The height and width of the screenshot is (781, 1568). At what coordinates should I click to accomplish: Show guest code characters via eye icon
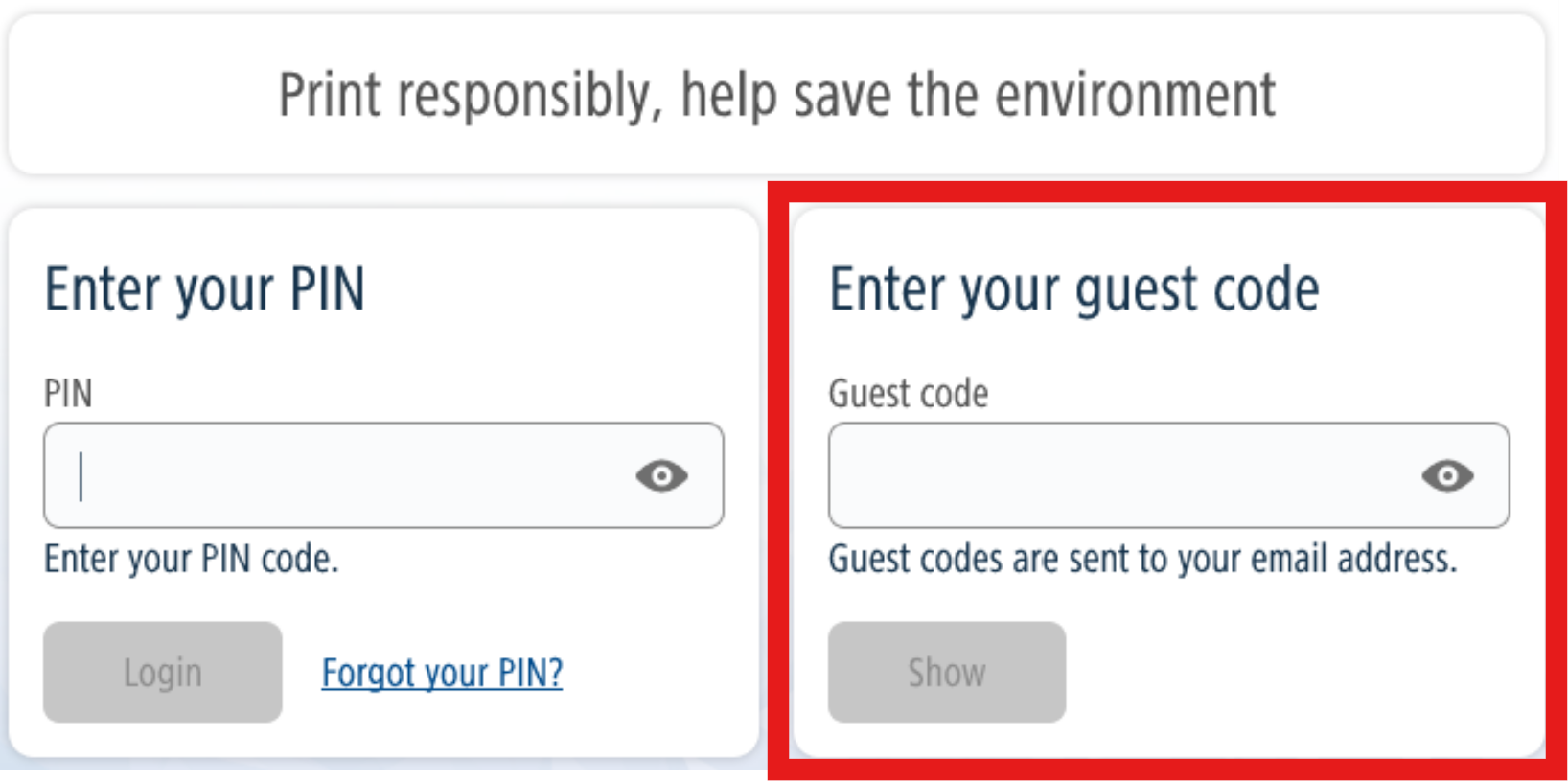point(1447,475)
